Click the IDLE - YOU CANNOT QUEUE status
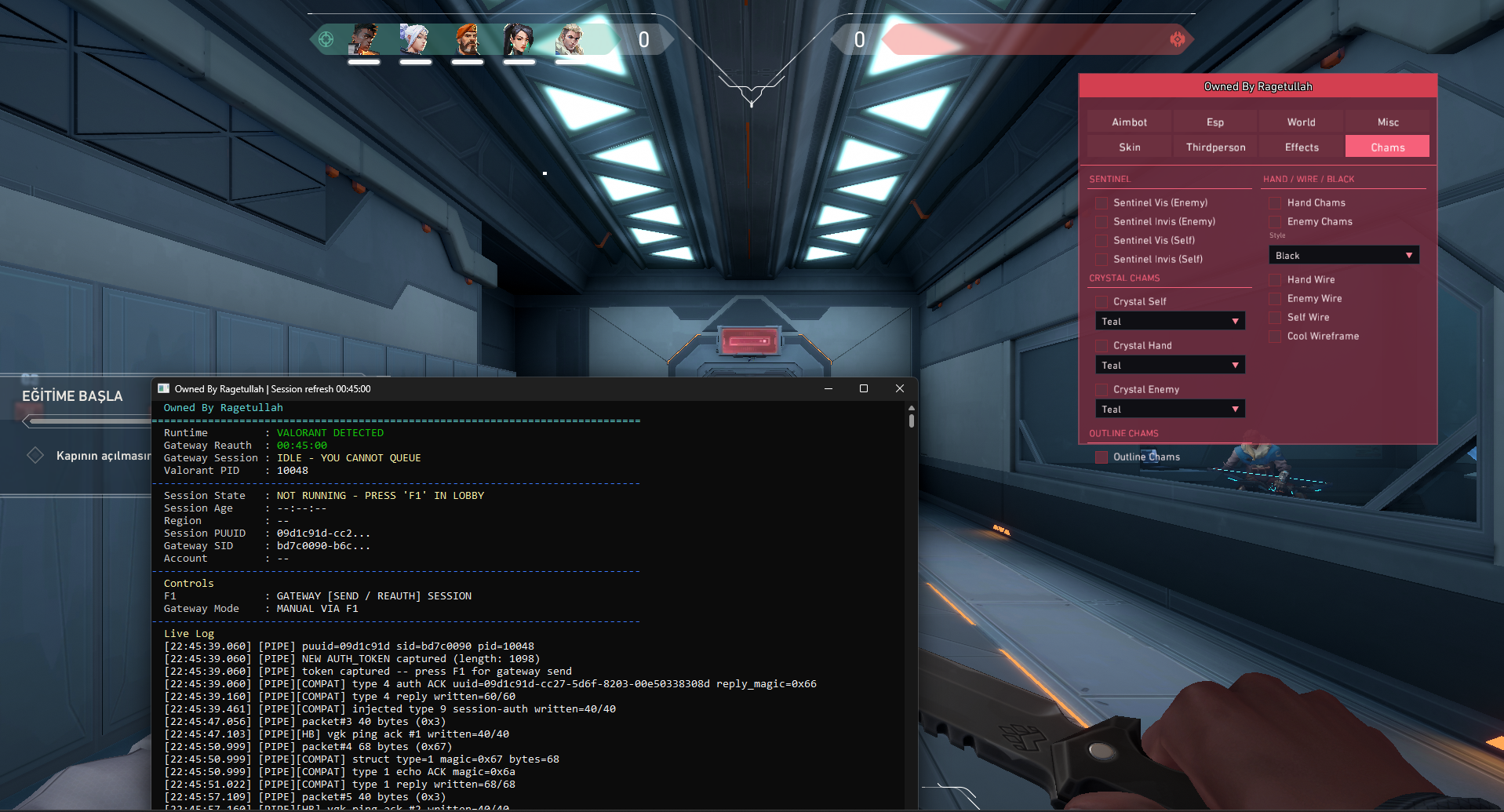Screen dimensions: 1504x812 [x=349, y=457]
